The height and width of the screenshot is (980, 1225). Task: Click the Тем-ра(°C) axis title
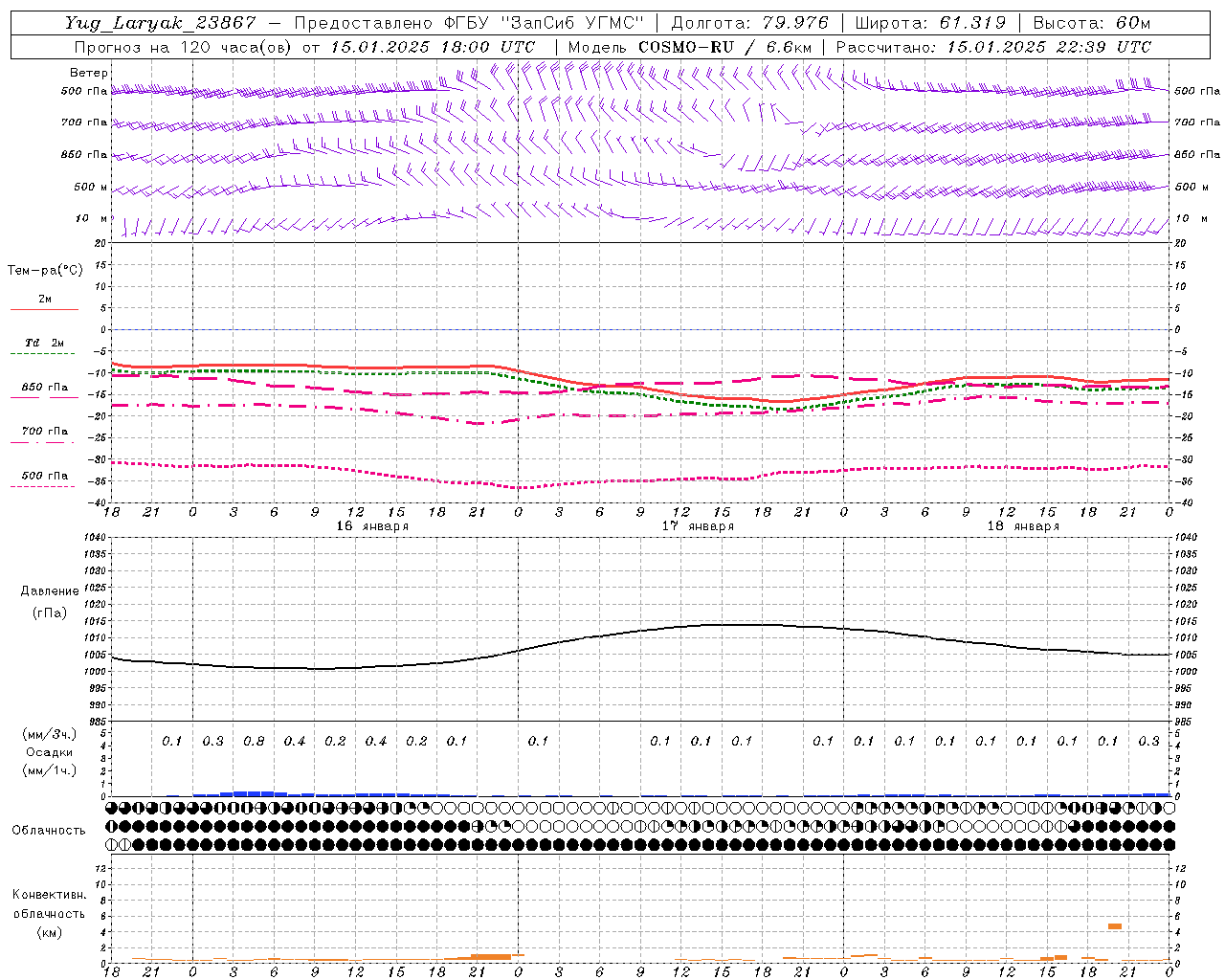tap(45, 271)
